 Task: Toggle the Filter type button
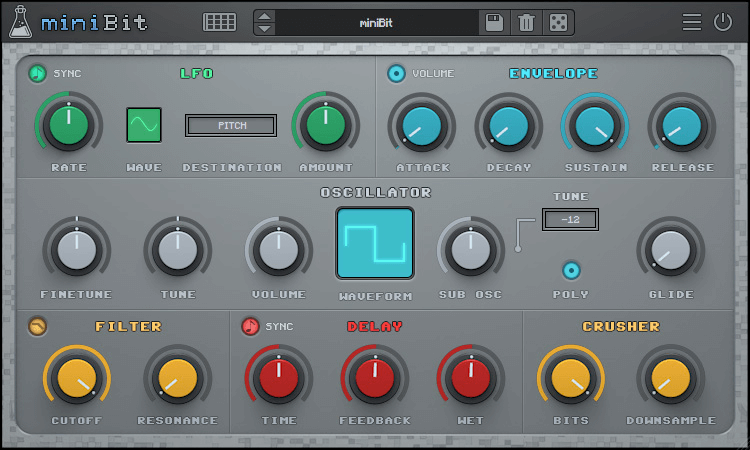[x=38, y=326]
